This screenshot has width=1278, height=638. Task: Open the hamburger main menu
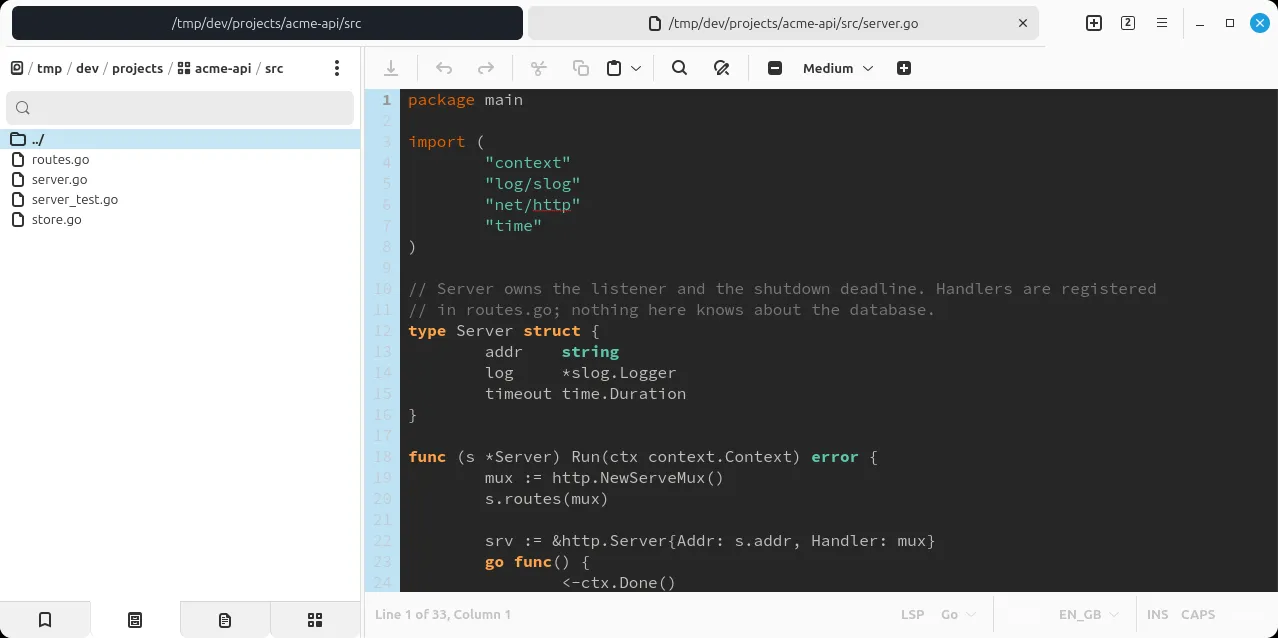[x=1162, y=23]
